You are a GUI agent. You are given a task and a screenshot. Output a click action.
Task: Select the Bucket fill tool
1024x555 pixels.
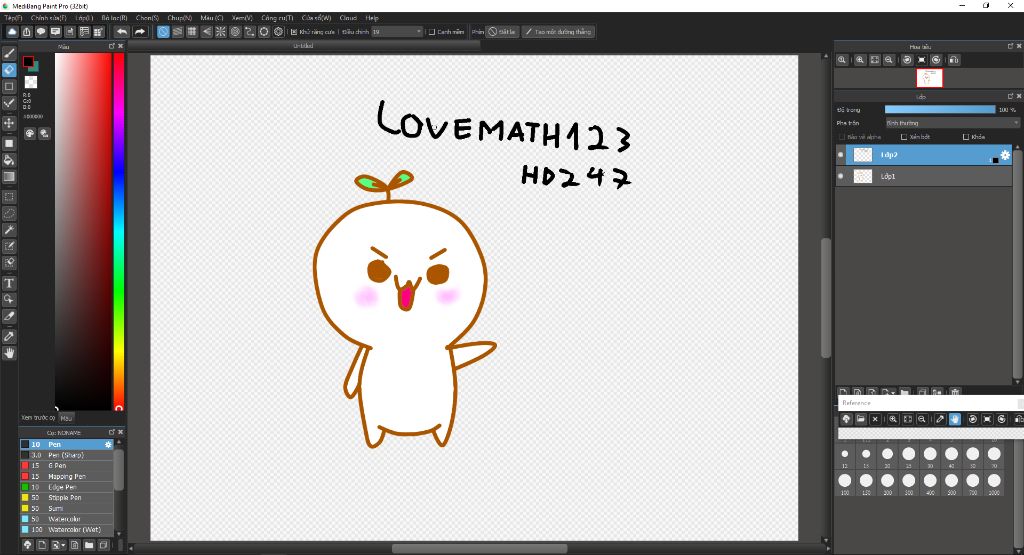pos(9,160)
